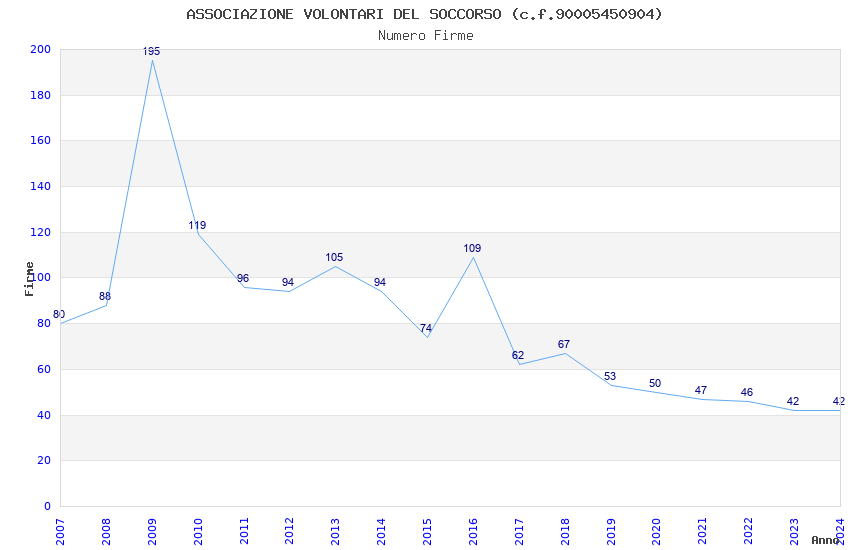Click the data label 94 for 2012
Image resolution: width=850 pixels, height=550 pixels.
288,282
